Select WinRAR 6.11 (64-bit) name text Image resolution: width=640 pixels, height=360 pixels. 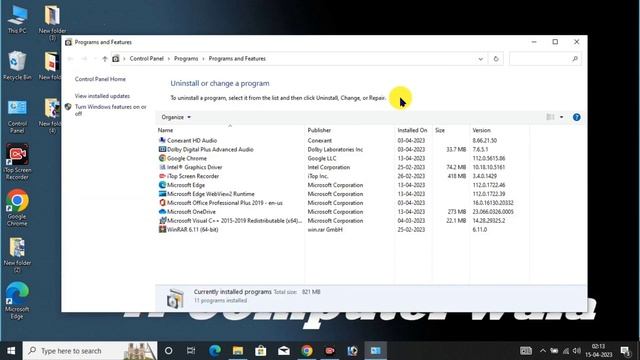tap(192, 229)
